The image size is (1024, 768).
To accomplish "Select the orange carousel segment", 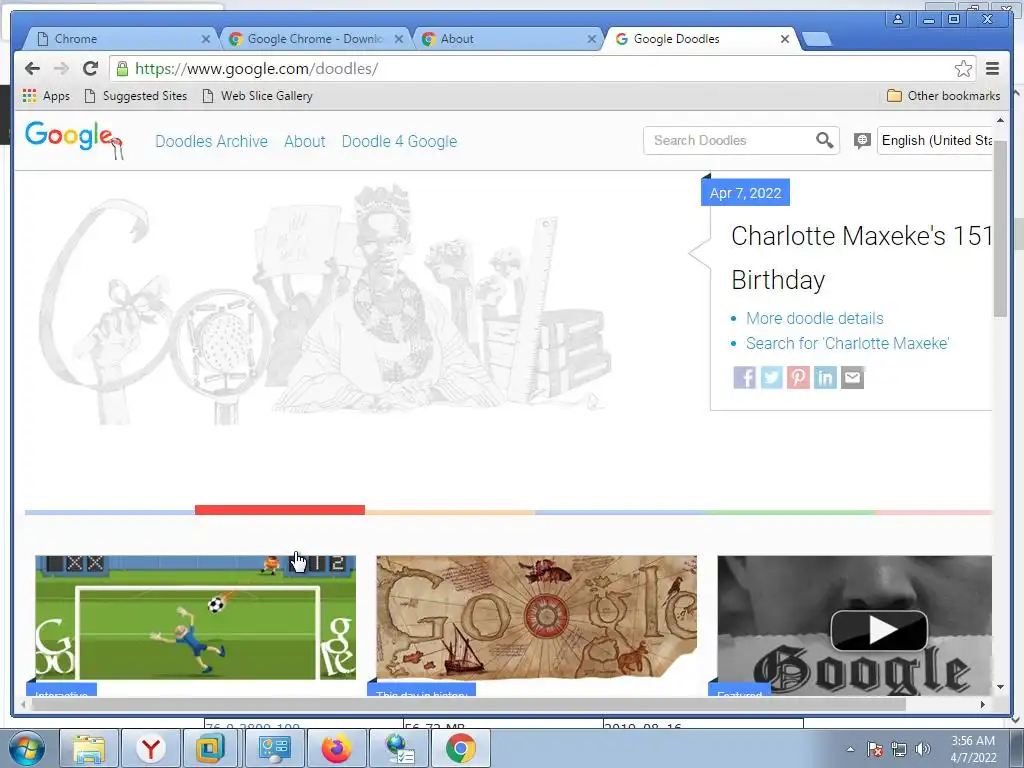I will (x=449, y=513).
